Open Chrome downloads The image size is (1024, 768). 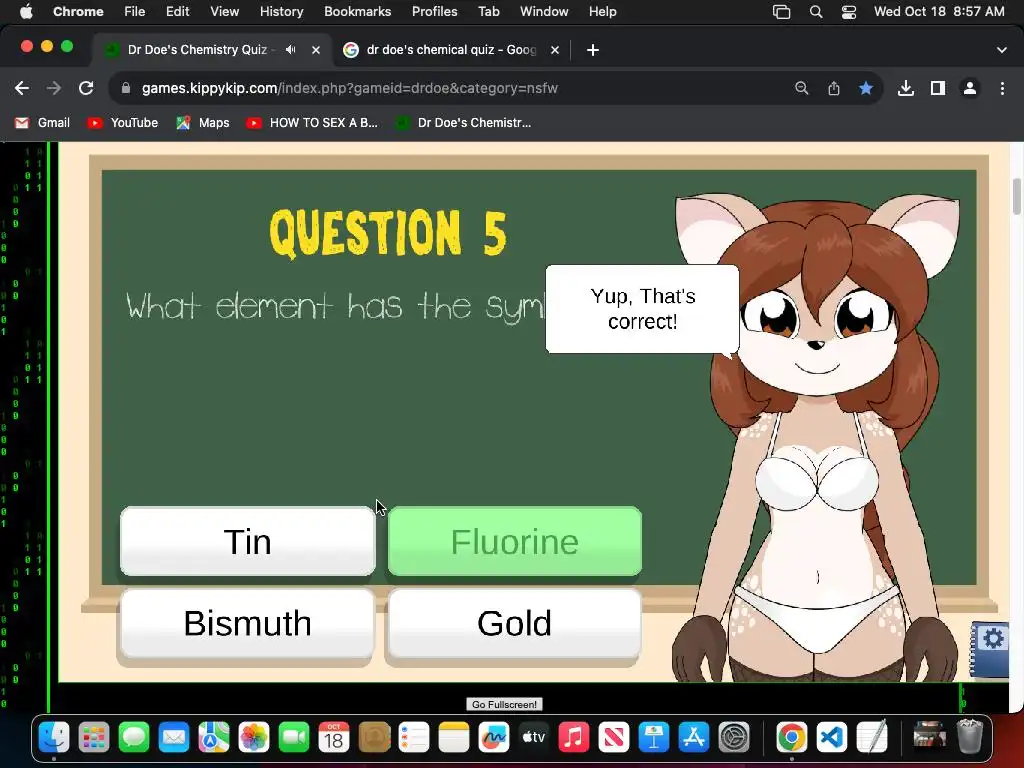pos(906,88)
